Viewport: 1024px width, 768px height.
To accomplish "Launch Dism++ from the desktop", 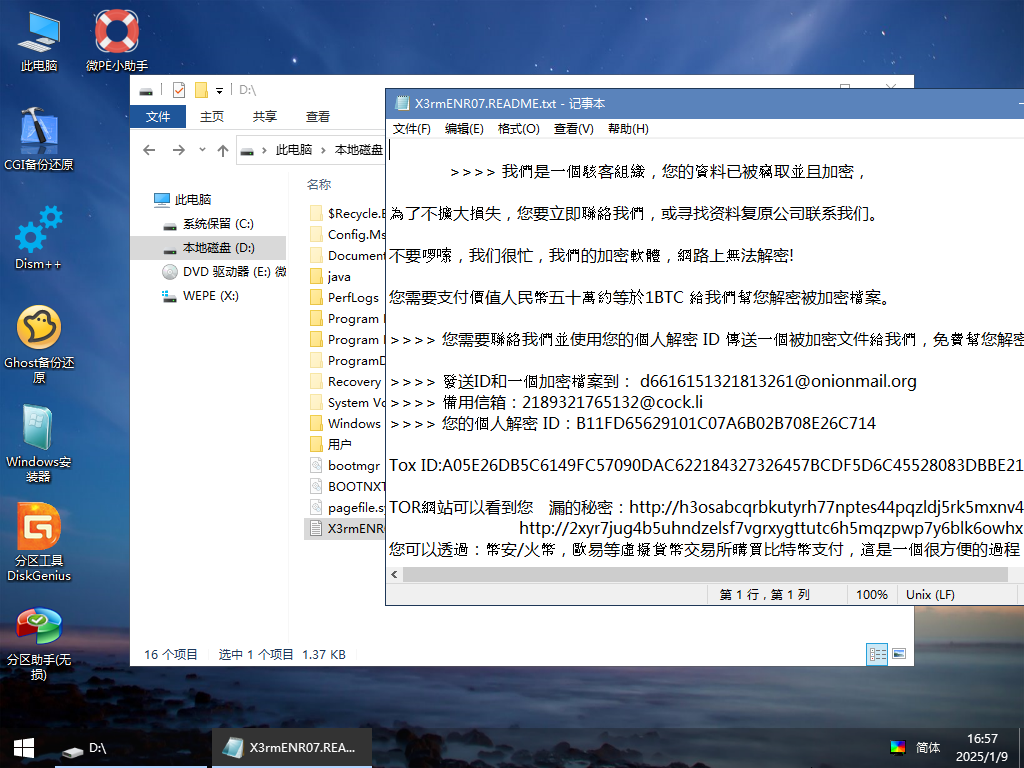I will 39,238.
